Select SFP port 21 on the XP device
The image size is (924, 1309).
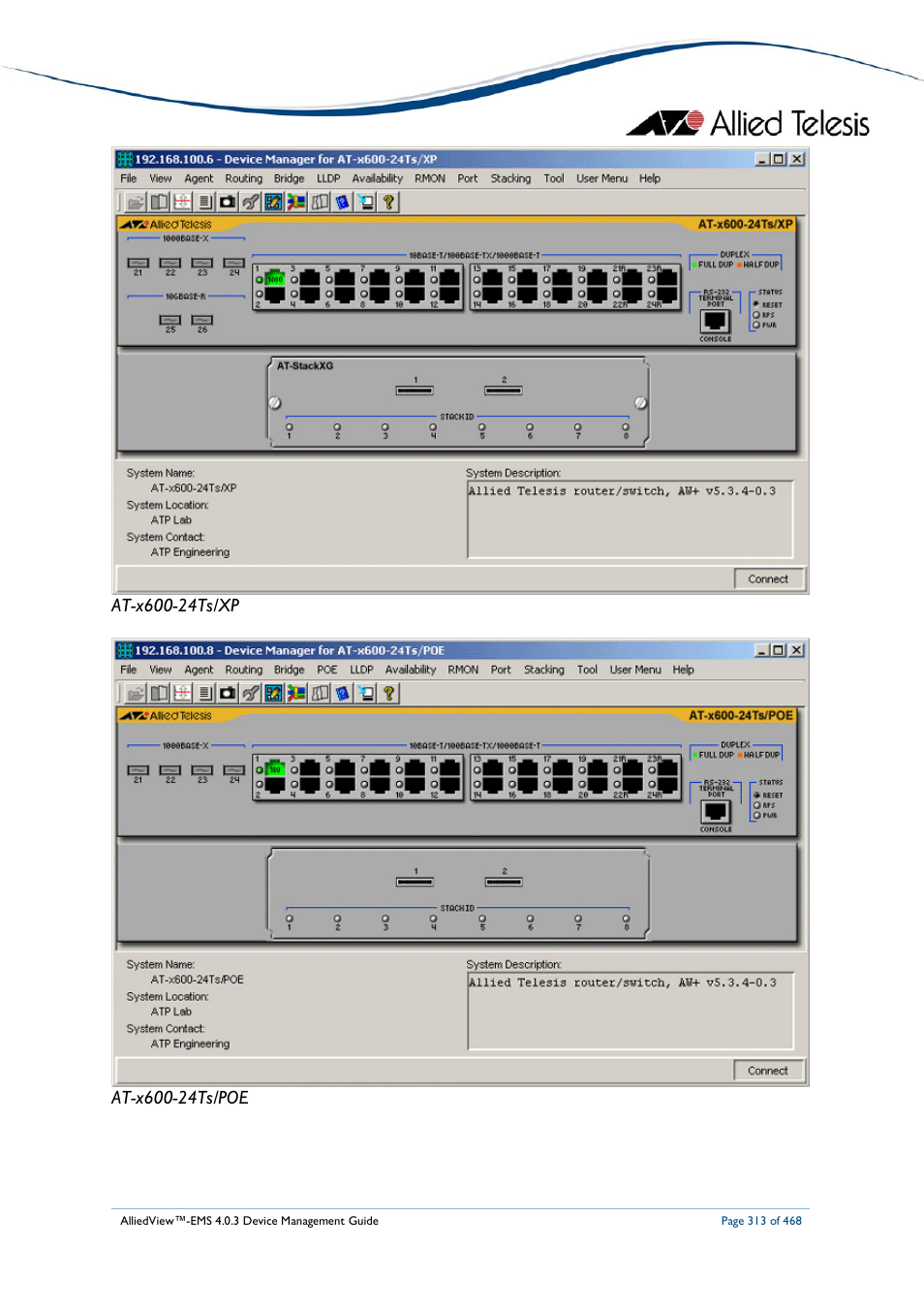tap(139, 263)
